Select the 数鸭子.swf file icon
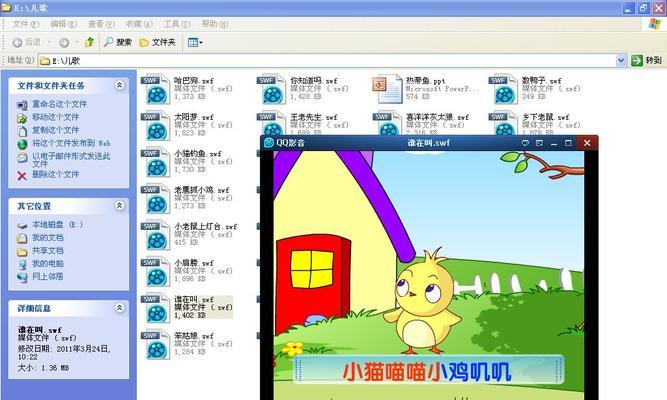The image size is (667, 400). coord(503,89)
